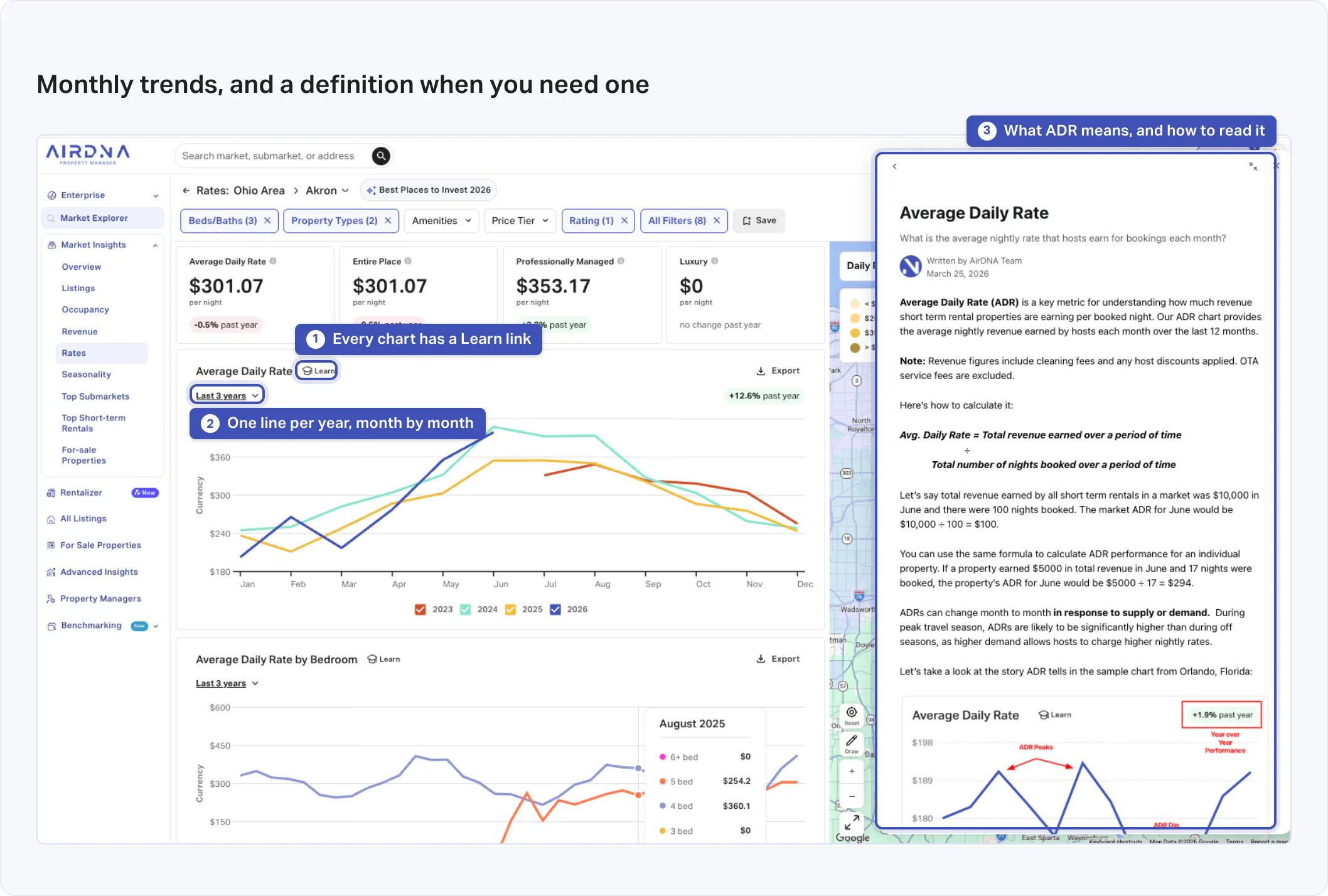Viewport: 1328px width, 896px height.
Task: Open the Learn link for Average Daily Rate chart
Action: (318, 371)
